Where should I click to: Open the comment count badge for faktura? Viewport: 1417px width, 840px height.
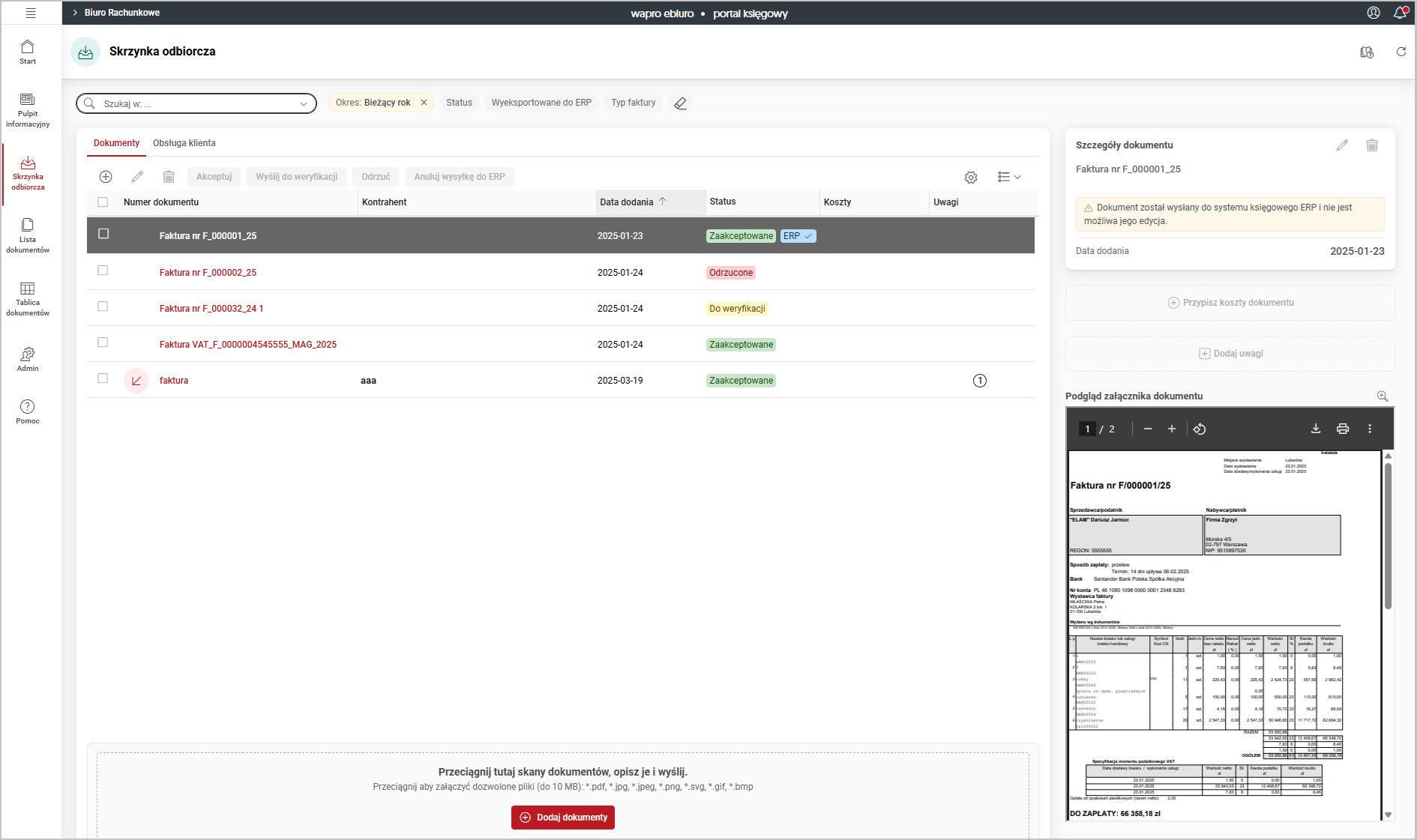[x=980, y=381]
